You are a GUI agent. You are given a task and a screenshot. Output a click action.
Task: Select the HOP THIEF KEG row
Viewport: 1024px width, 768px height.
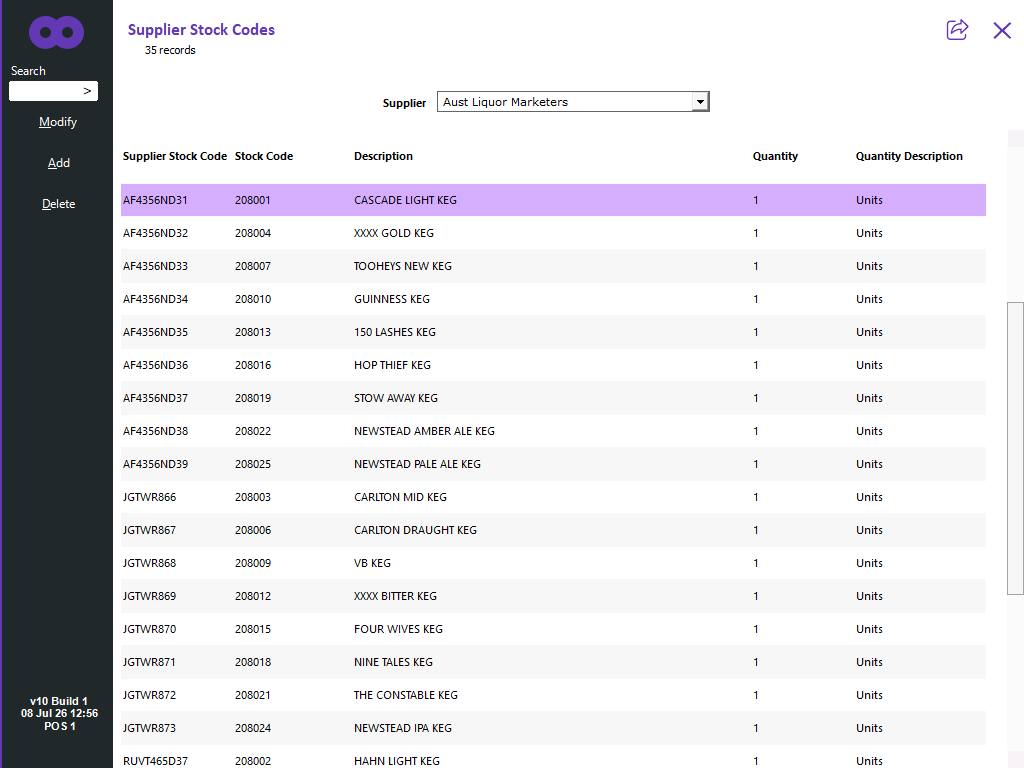pyautogui.click(x=553, y=365)
